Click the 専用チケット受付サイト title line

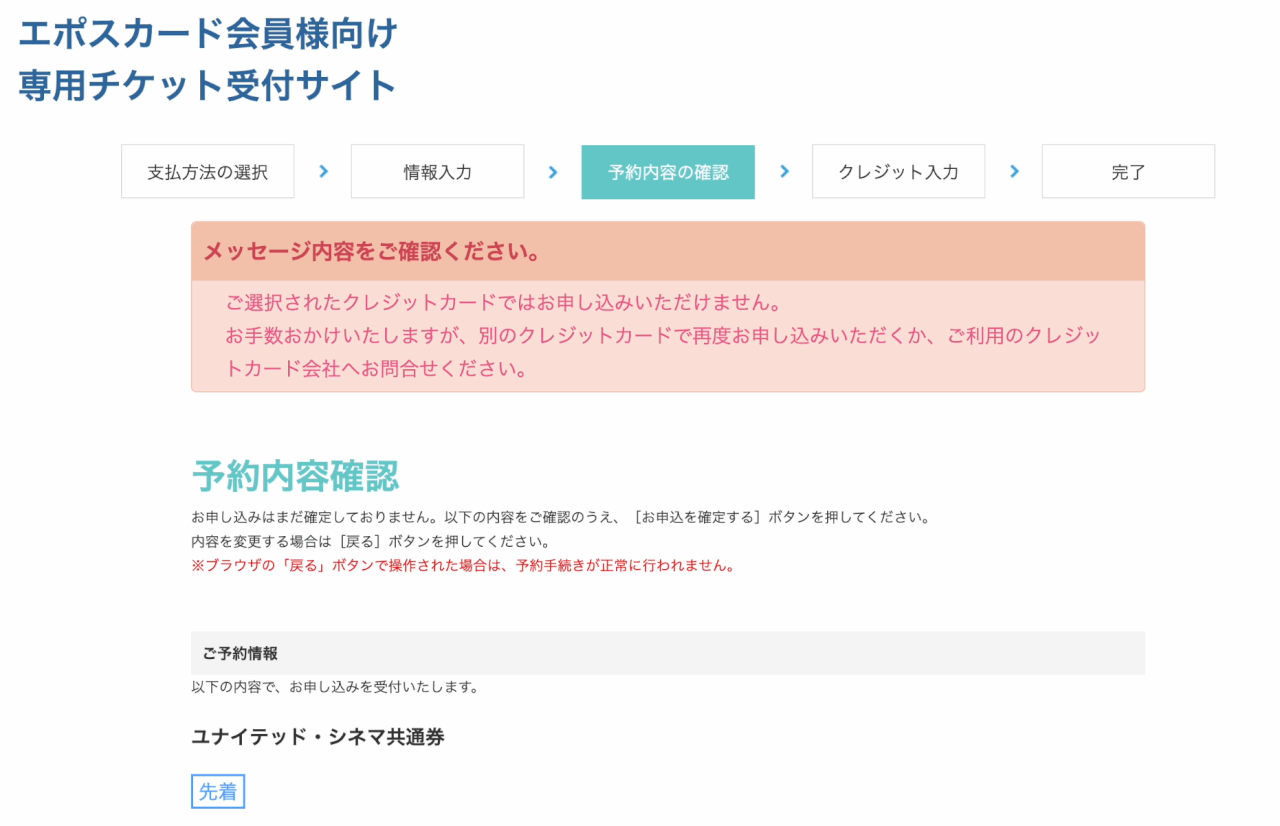pyautogui.click(x=208, y=86)
